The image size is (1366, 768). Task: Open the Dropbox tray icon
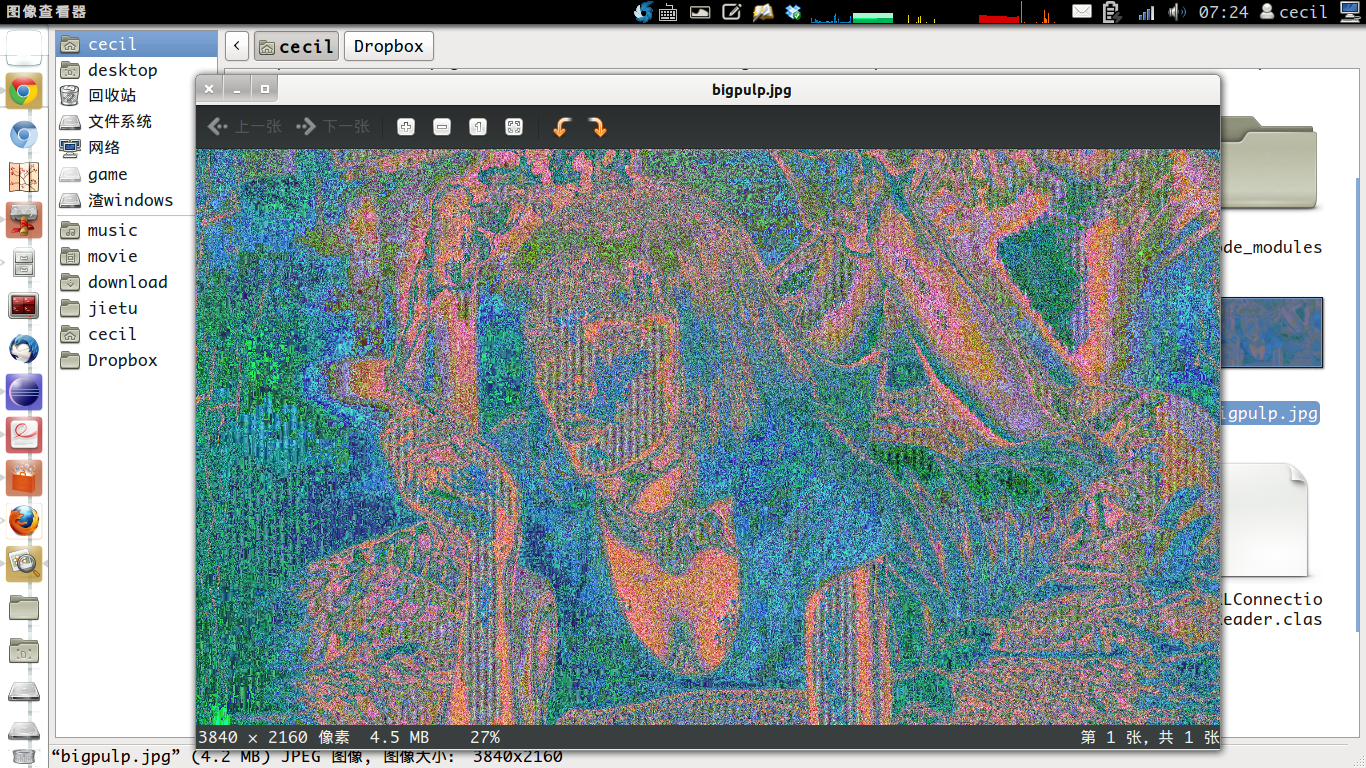[x=794, y=12]
